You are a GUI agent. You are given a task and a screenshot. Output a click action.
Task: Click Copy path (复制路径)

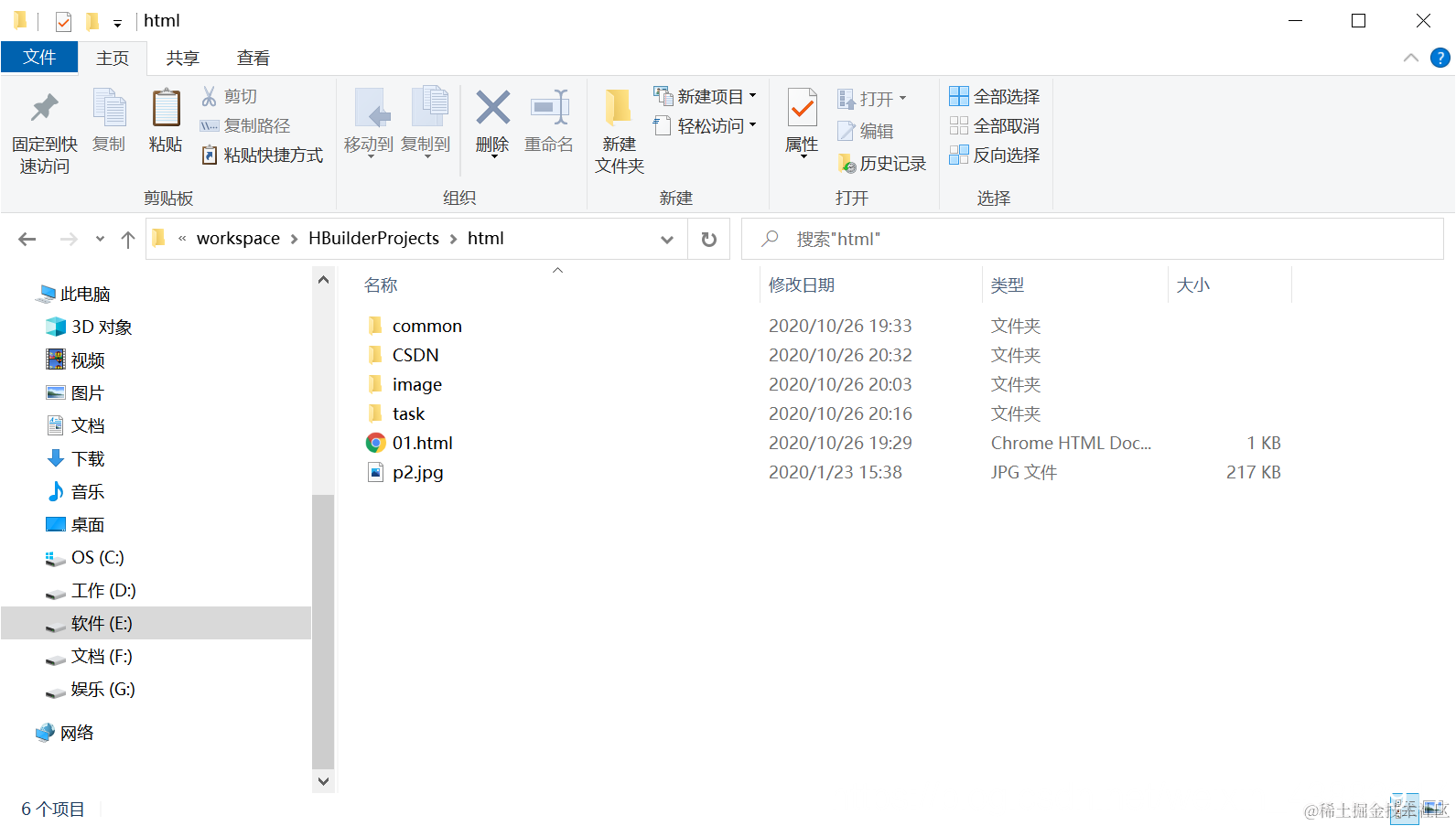pos(245,125)
